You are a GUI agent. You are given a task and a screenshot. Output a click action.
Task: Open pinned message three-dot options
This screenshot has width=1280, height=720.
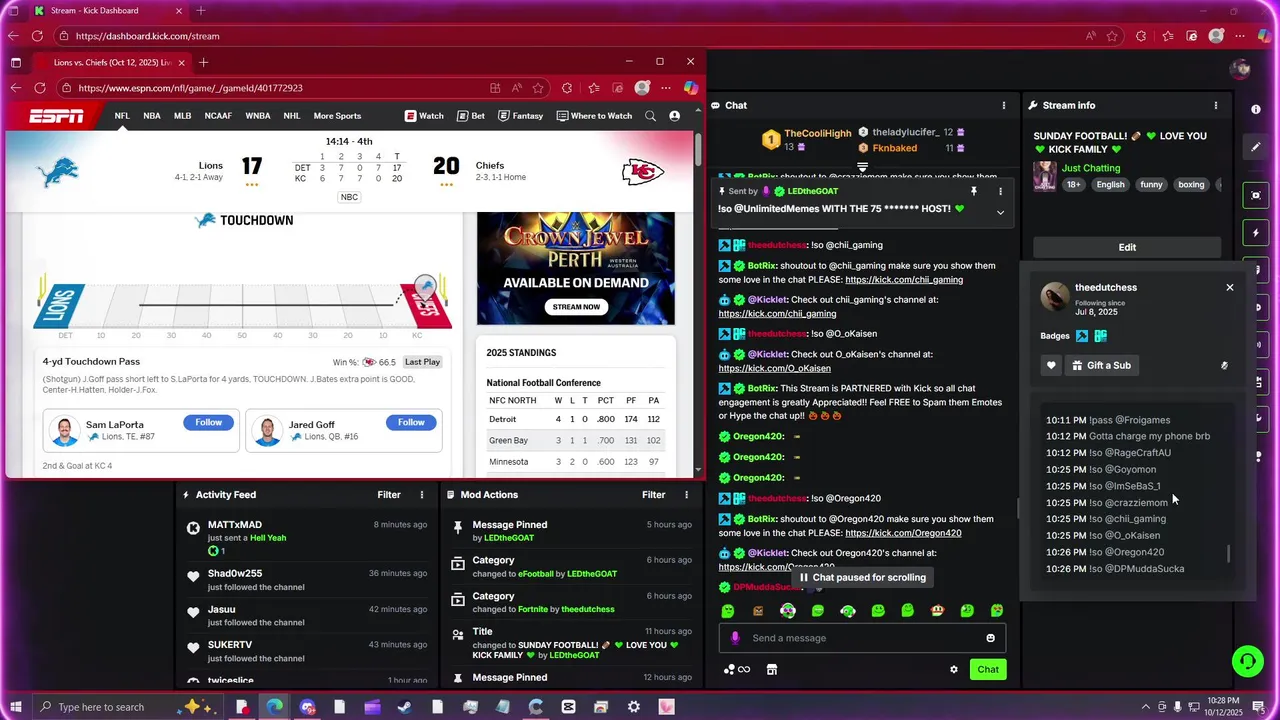pos(1000,191)
